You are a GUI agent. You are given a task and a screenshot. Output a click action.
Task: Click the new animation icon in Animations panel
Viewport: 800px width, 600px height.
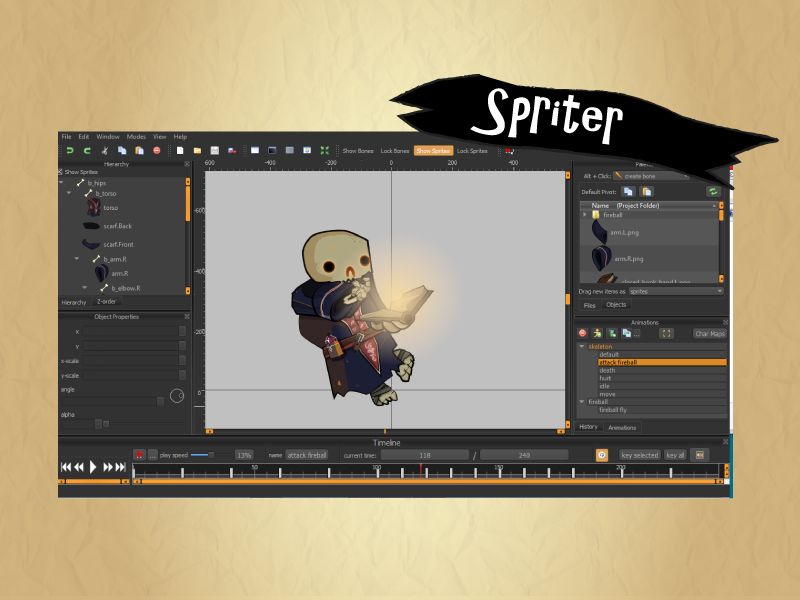point(612,333)
